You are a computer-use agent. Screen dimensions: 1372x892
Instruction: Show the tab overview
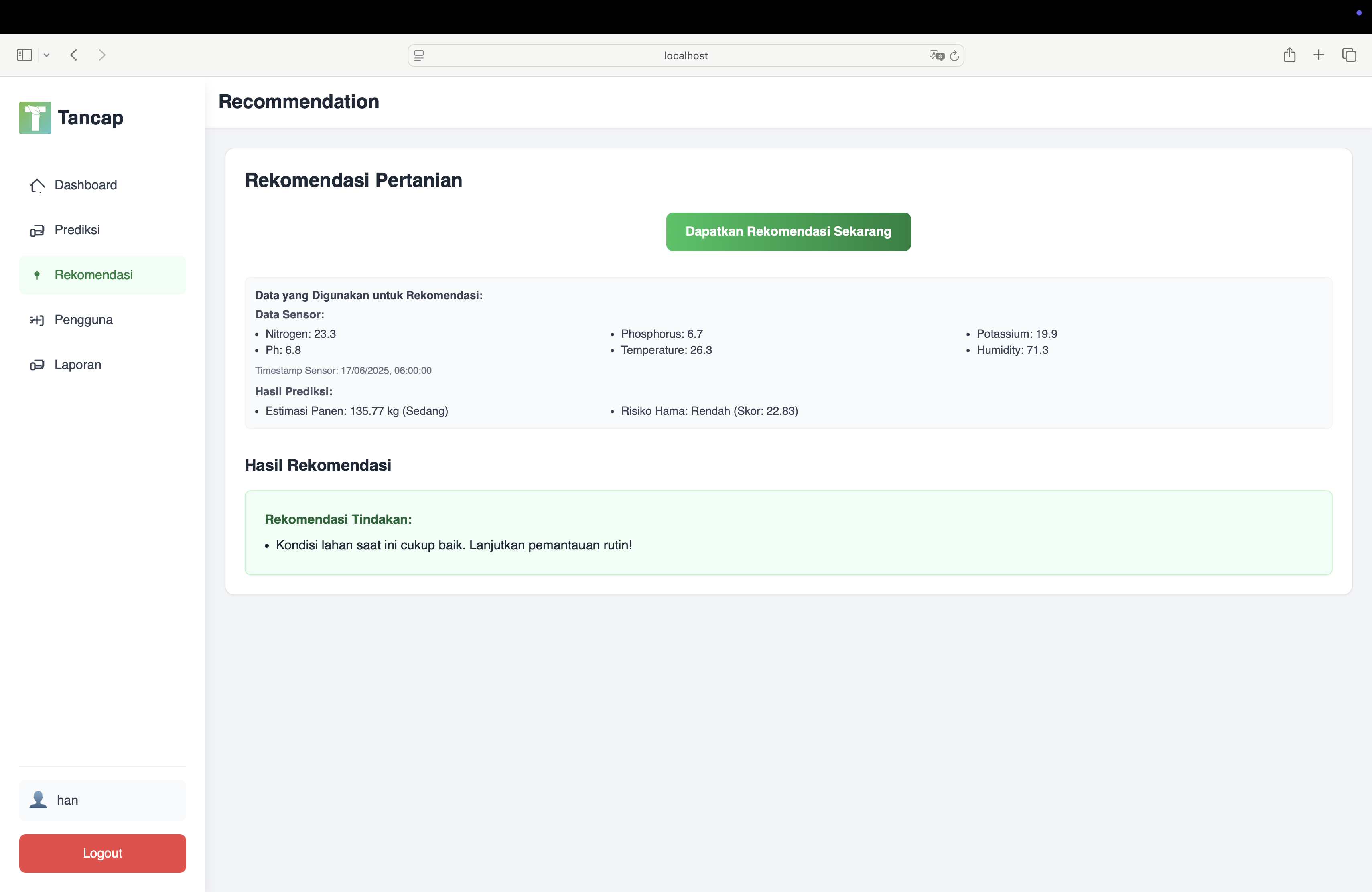pos(1349,55)
